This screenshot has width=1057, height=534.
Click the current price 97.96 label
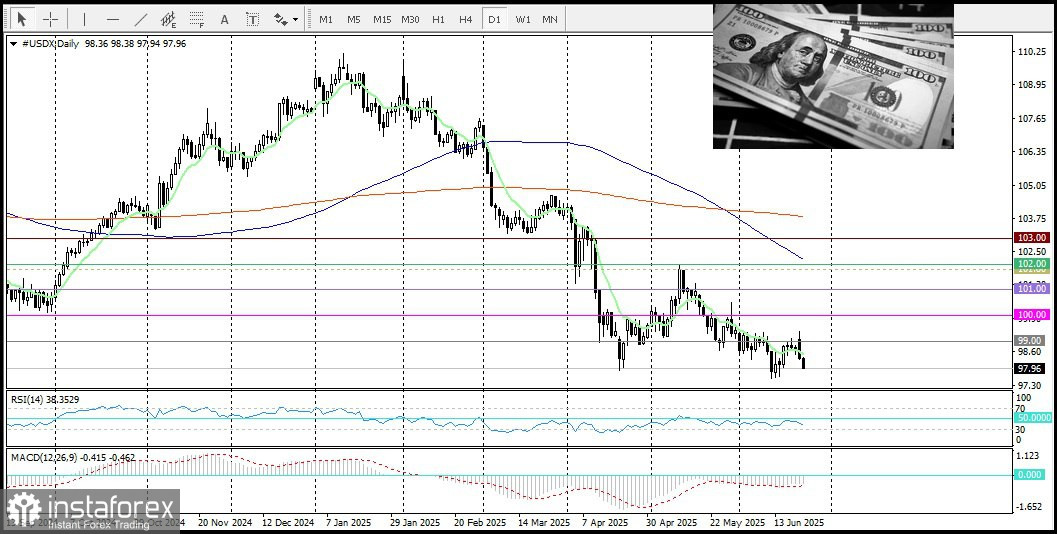tap(1030, 368)
